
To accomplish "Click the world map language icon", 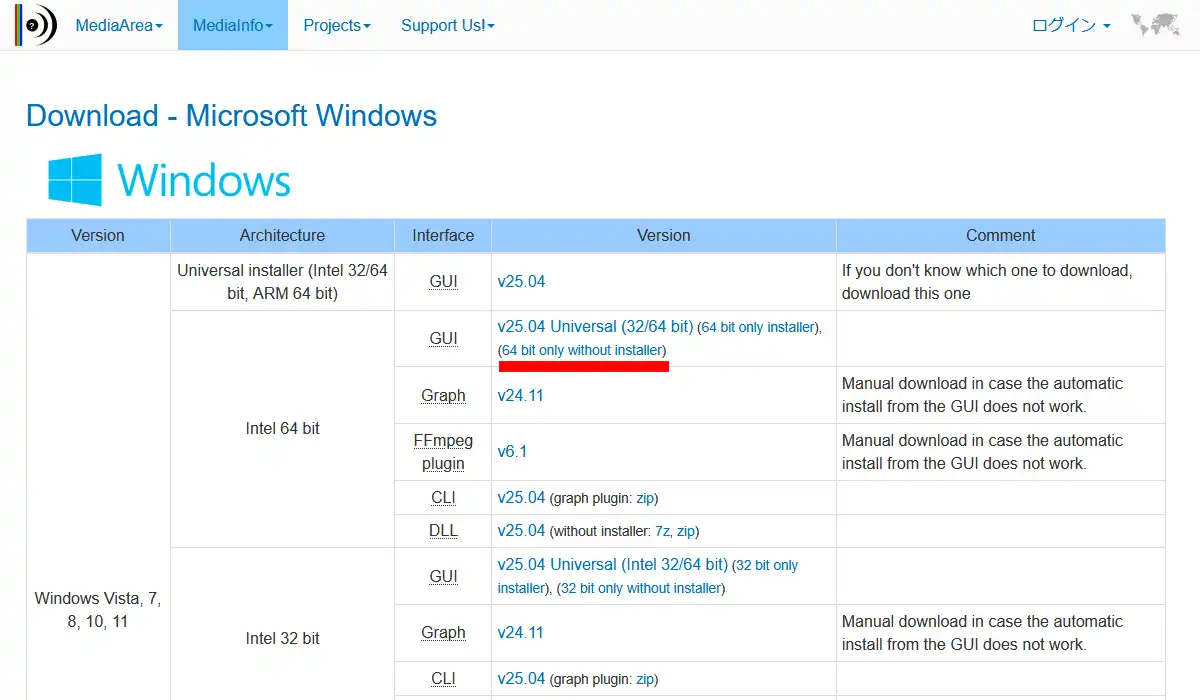I will (x=1154, y=25).
